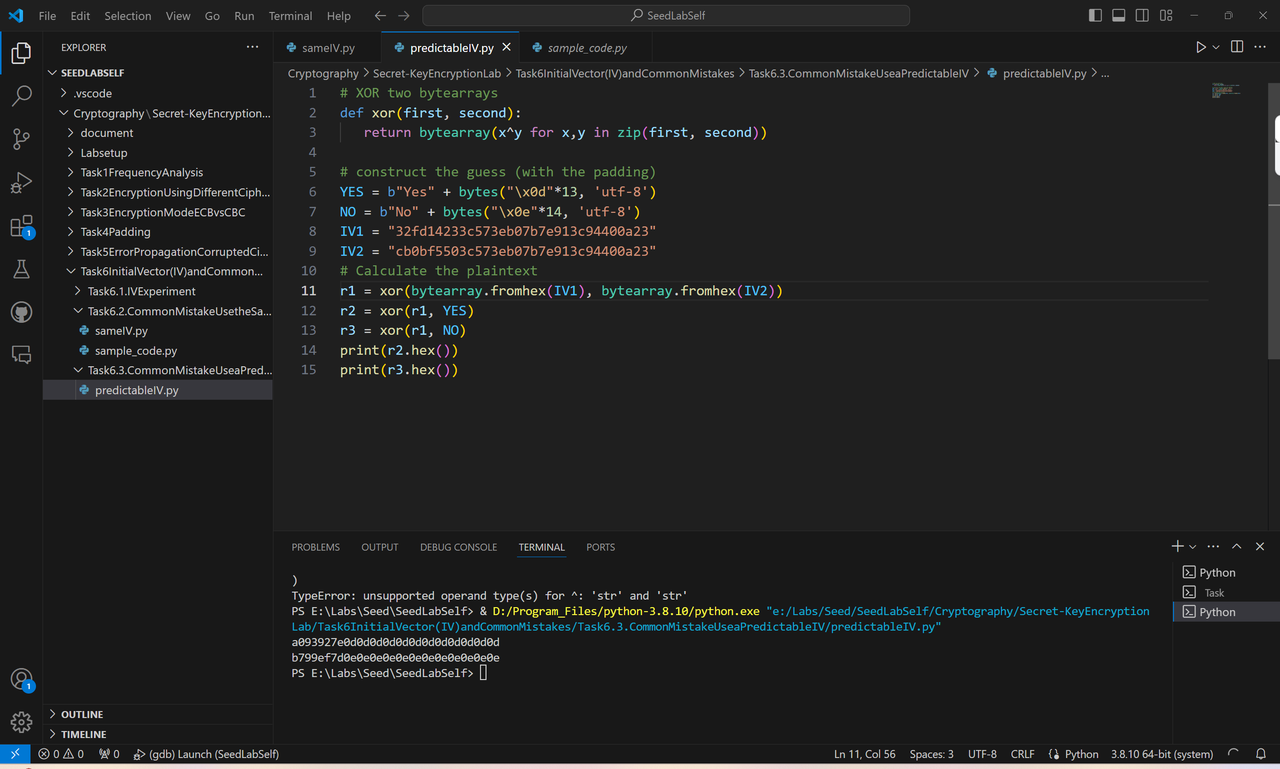
Task: Open the Chat view in activity bar
Action: (21, 355)
